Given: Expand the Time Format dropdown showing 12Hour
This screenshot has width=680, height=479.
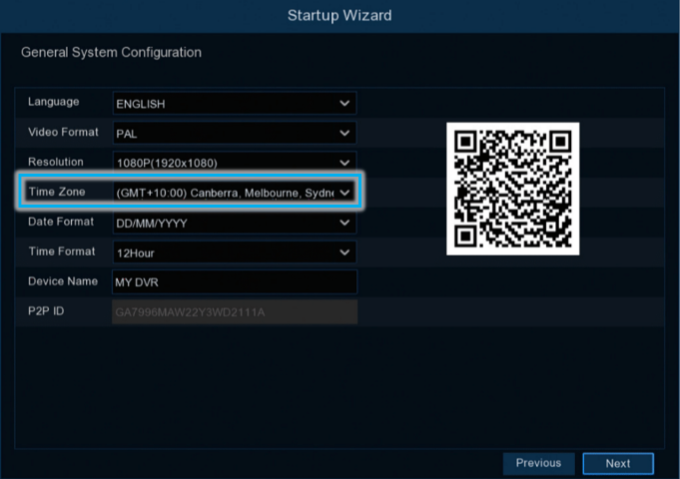Looking at the screenshot, I should click(x=233, y=253).
